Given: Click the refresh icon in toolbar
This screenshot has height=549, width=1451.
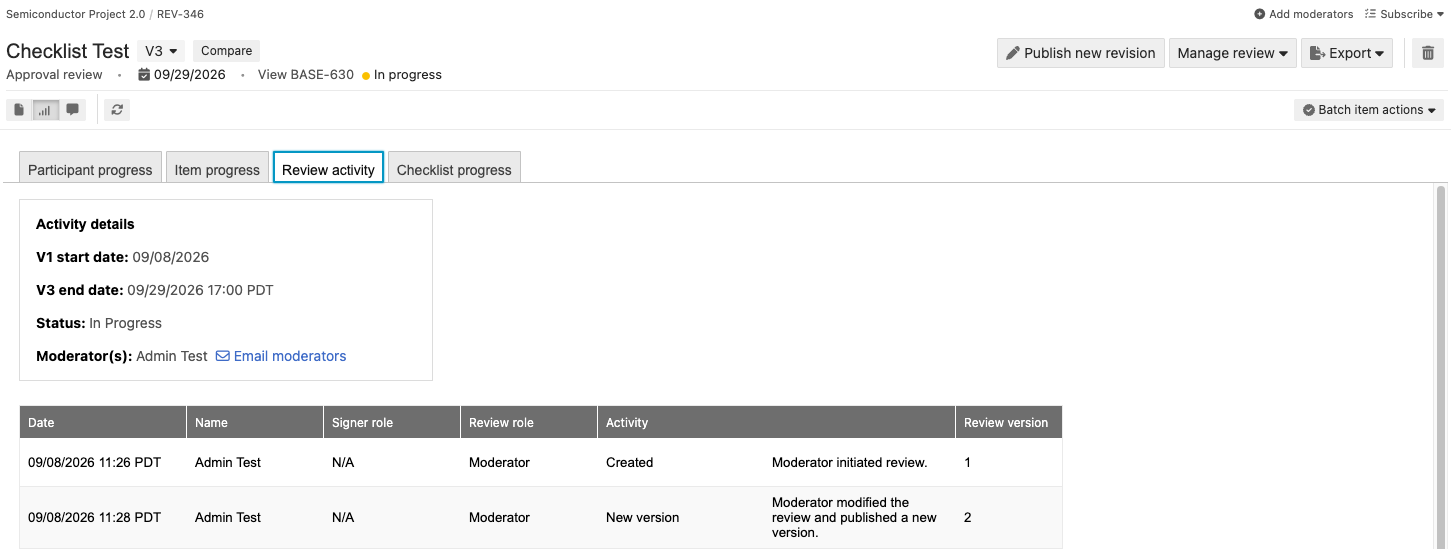Looking at the screenshot, I should tap(117, 110).
